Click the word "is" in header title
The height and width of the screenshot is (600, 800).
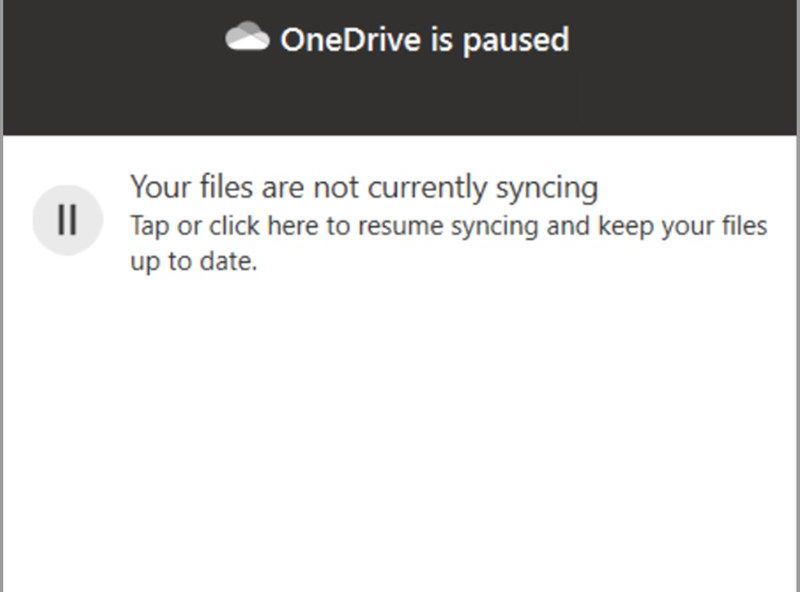click(x=442, y=39)
